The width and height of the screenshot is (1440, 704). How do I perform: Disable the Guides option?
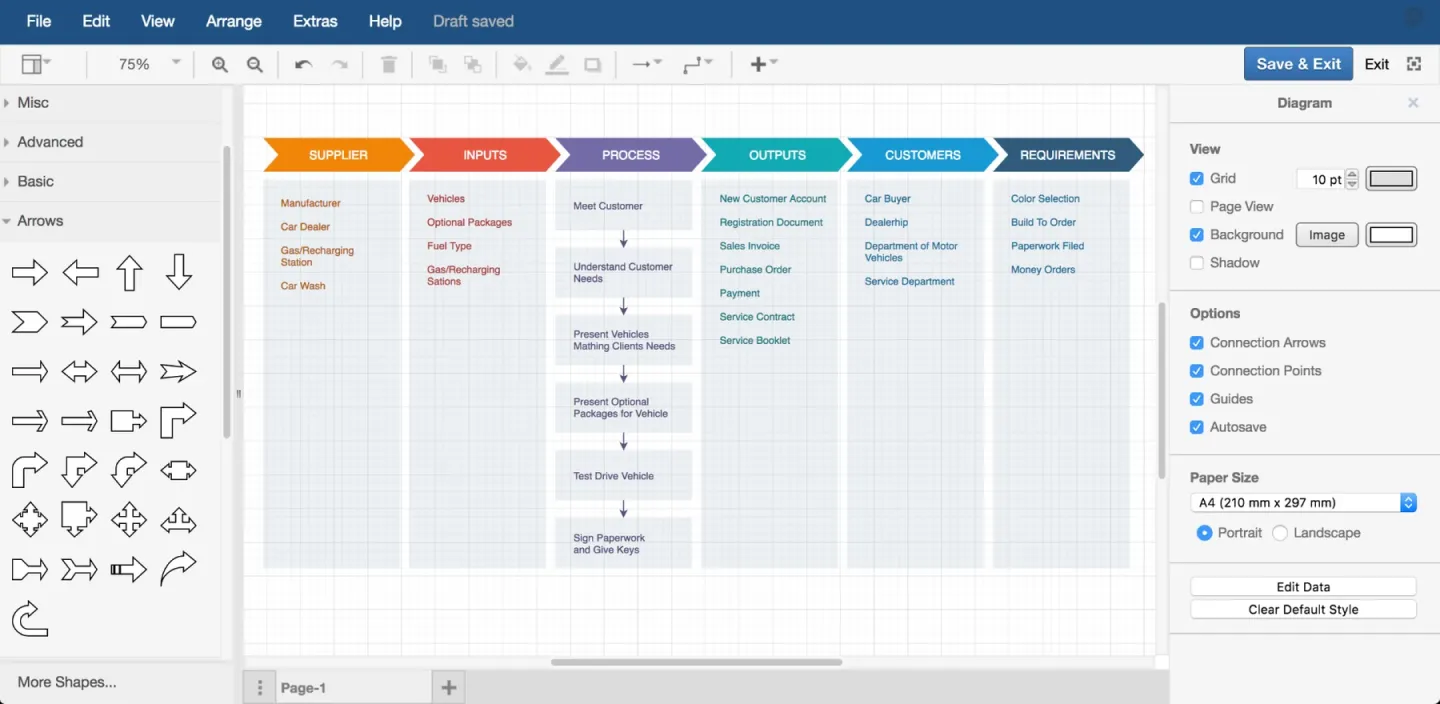pos(1197,398)
